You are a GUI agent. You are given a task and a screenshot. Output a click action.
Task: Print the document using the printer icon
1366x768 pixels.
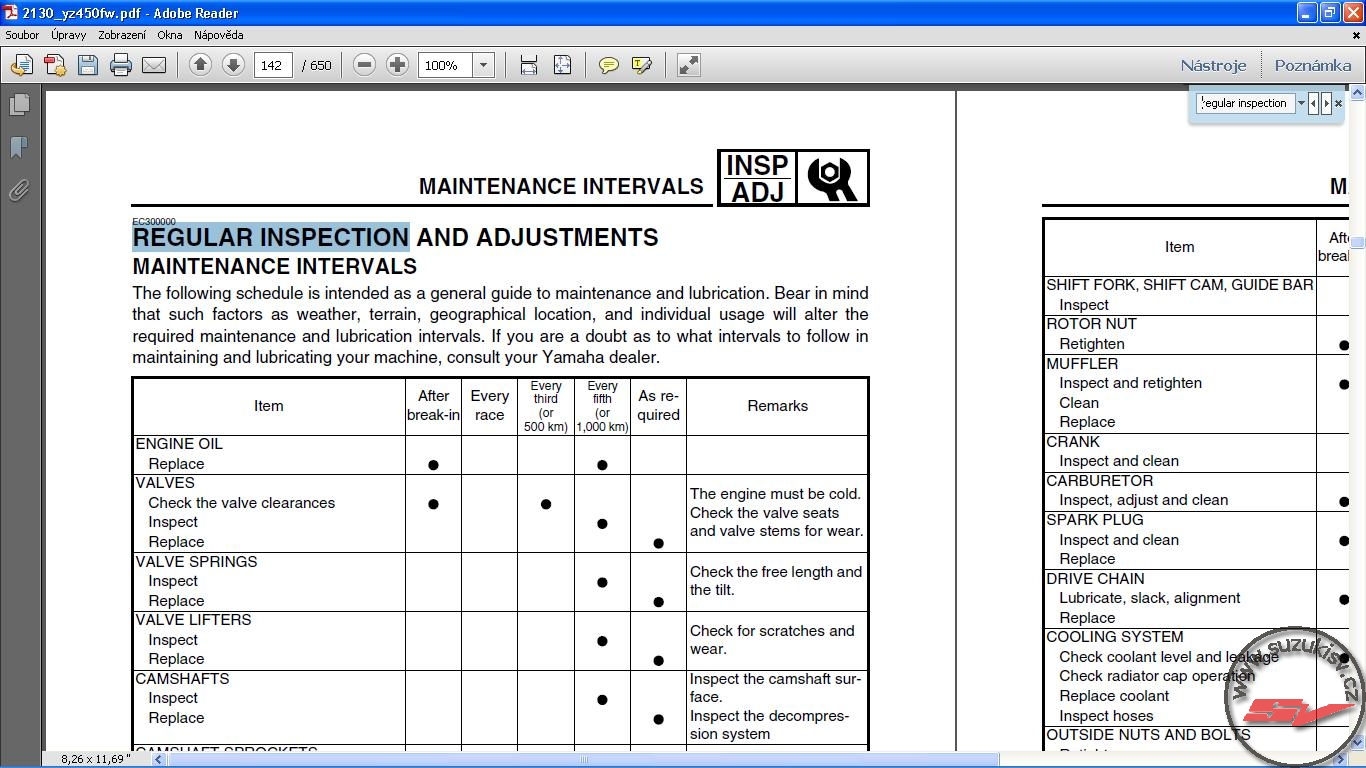pos(121,65)
